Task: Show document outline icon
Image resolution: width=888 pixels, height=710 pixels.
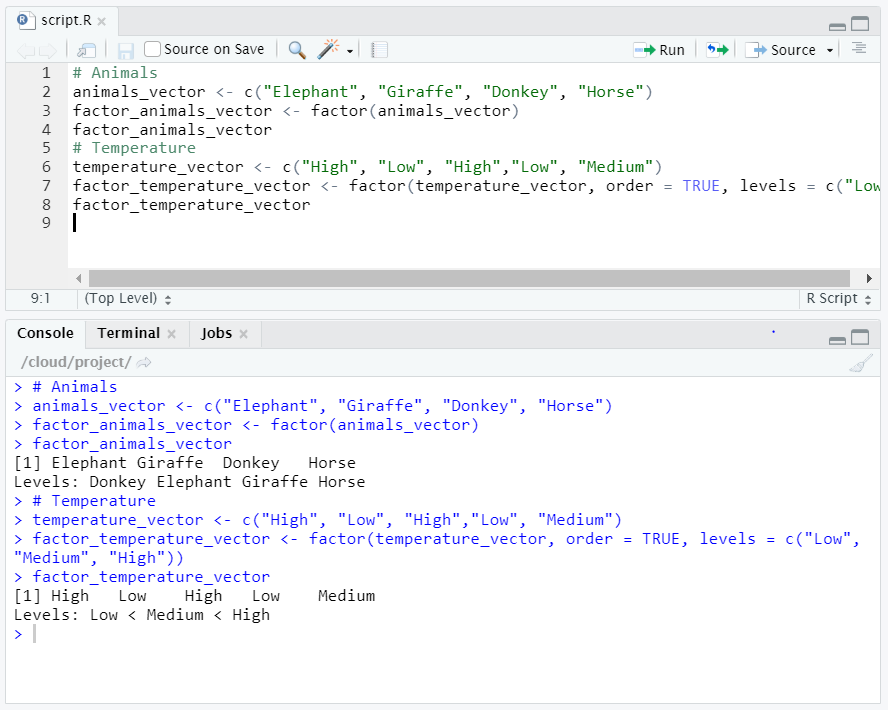Action: point(859,49)
